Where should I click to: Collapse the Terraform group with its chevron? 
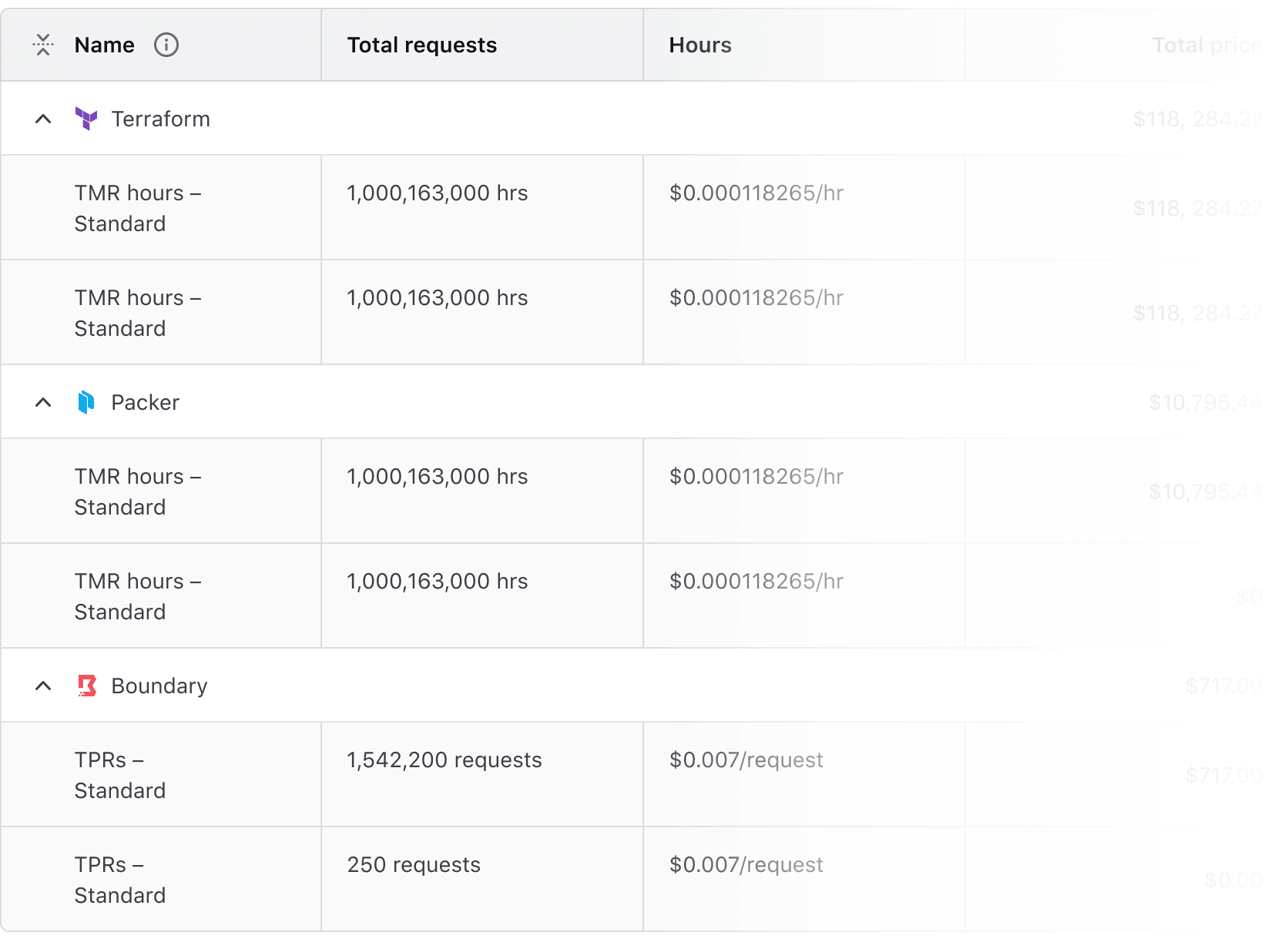pyautogui.click(x=43, y=119)
